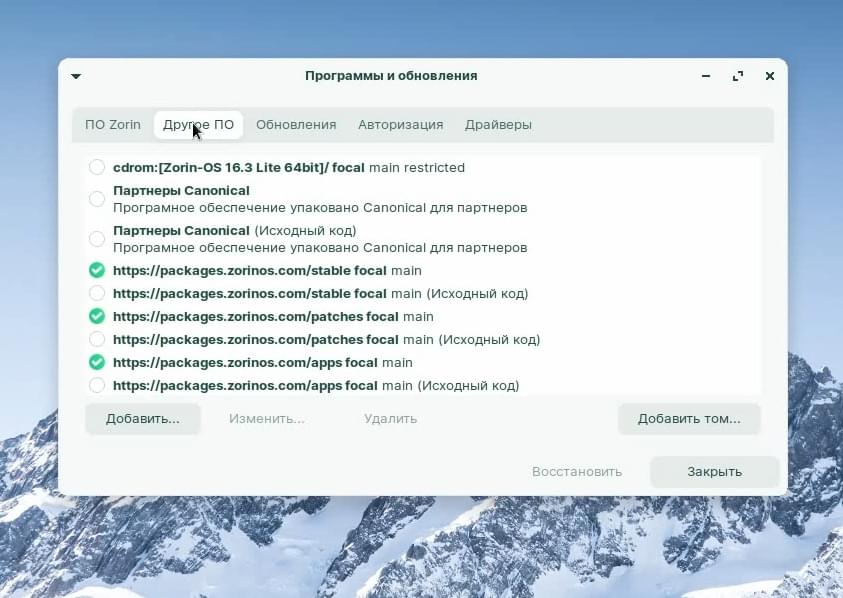Enable the first Партнеры Canonical checkbox
Image resolution: width=843 pixels, height=598 pixels.
(x=97, y=199)
